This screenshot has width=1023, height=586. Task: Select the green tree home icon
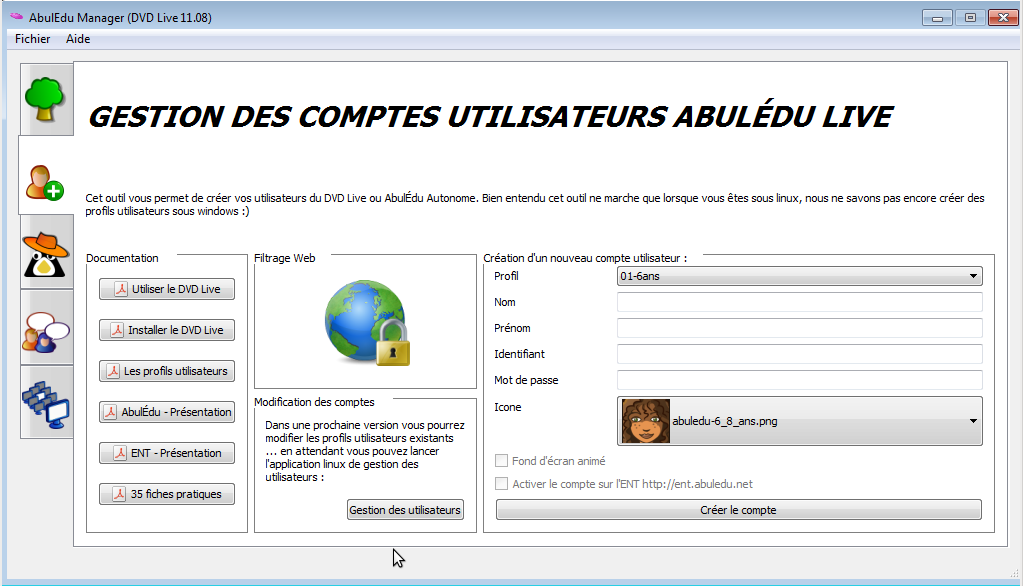pos(46,97)
